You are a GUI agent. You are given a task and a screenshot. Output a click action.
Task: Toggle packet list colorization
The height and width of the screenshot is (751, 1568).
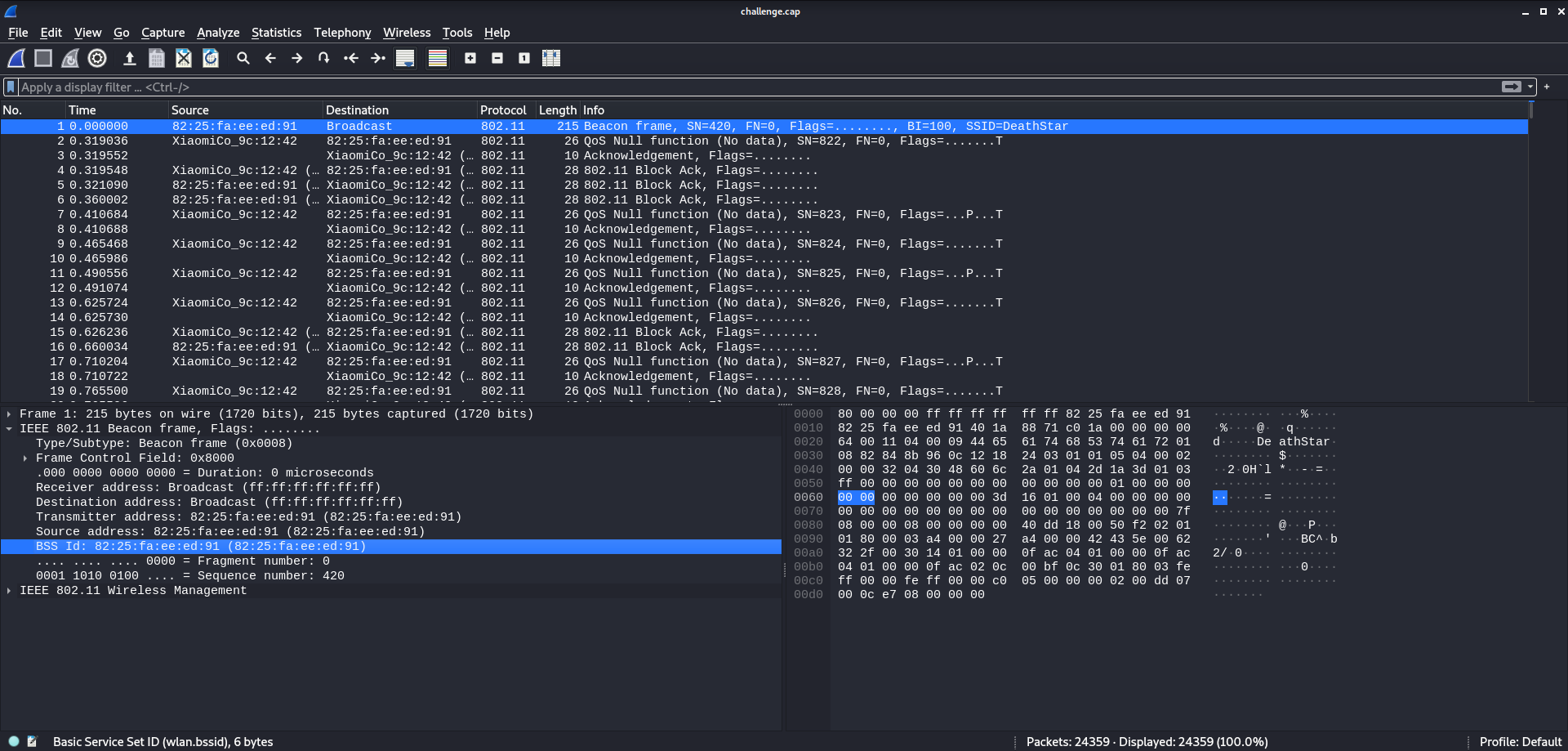tap(438, 58)
